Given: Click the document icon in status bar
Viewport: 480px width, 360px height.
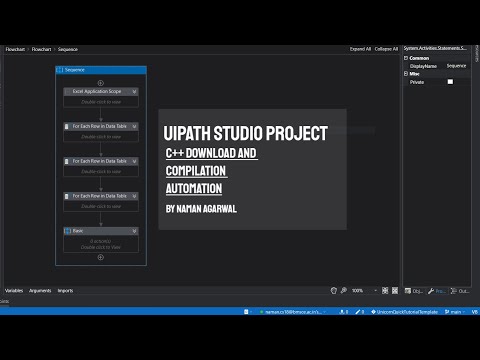Looking at the screenshot, I should click(246, 312).
